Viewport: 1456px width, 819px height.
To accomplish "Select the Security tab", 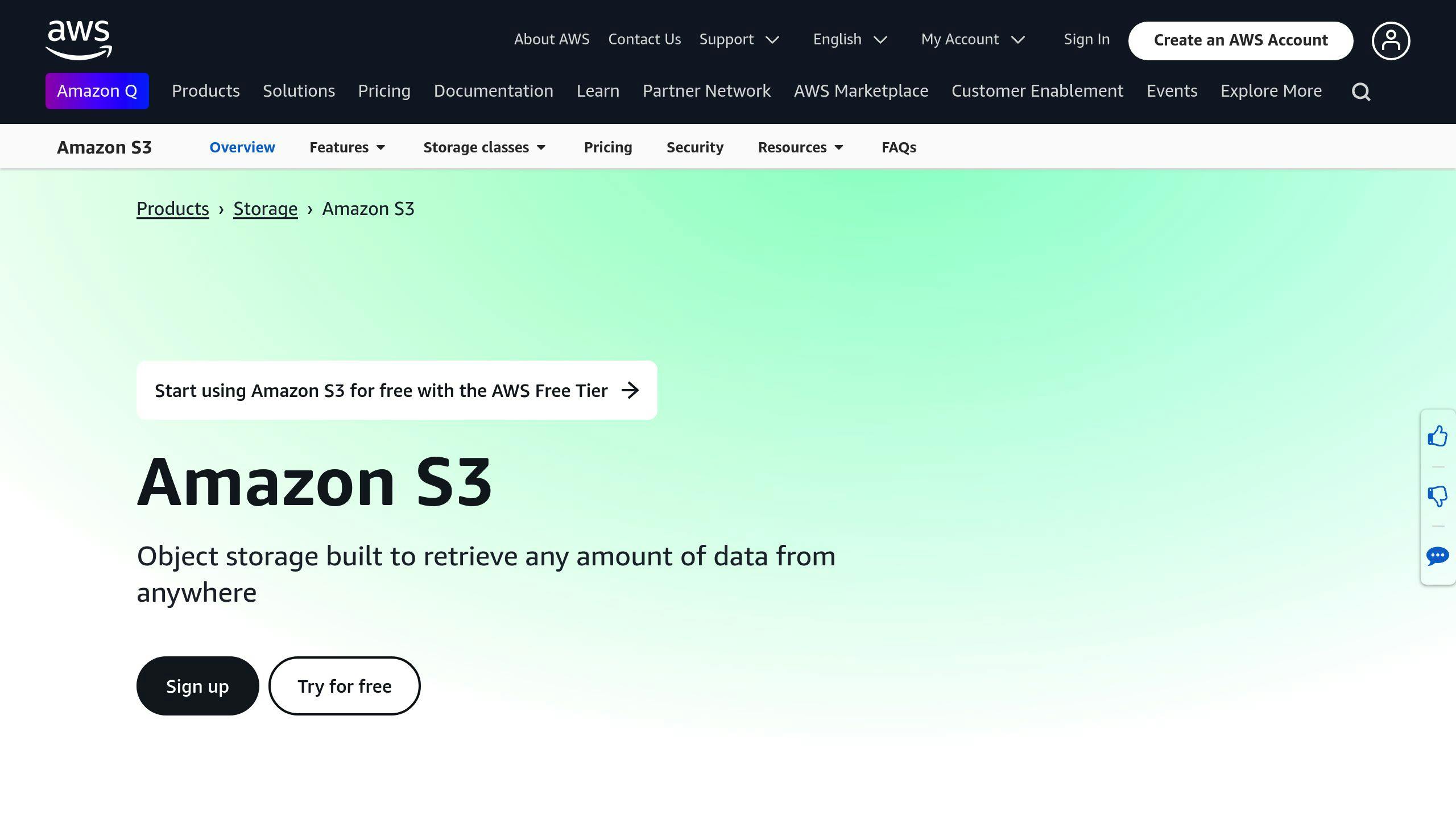I will pos(695,147).
